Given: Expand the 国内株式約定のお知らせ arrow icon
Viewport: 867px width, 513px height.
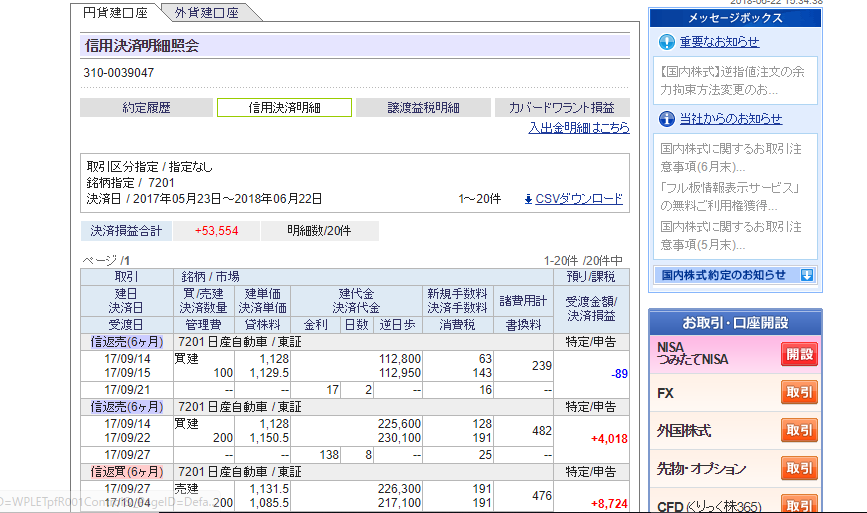Looking at the screenshot, I should tap(807, 275).
